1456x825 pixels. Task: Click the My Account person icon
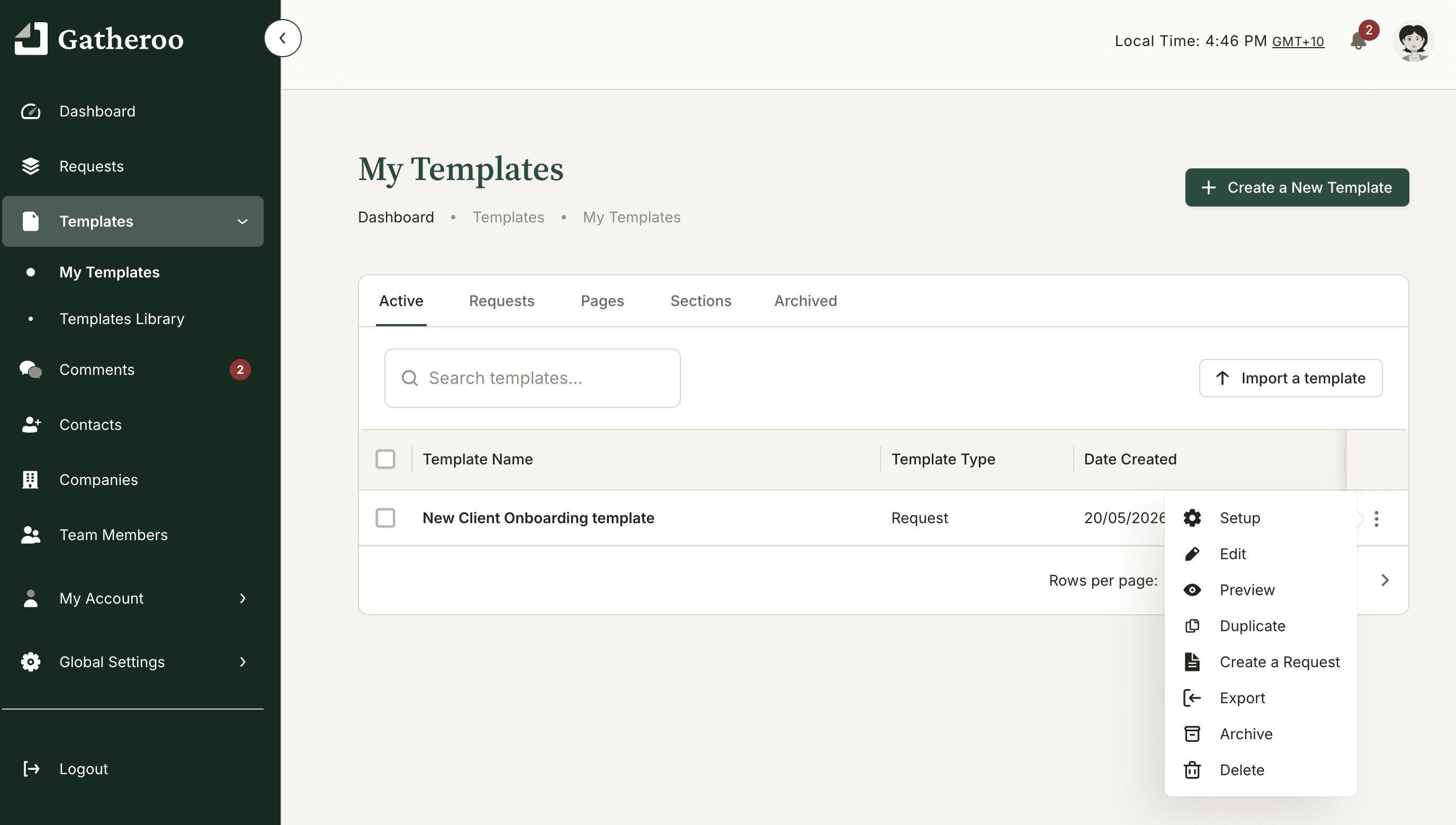[31, 598]
